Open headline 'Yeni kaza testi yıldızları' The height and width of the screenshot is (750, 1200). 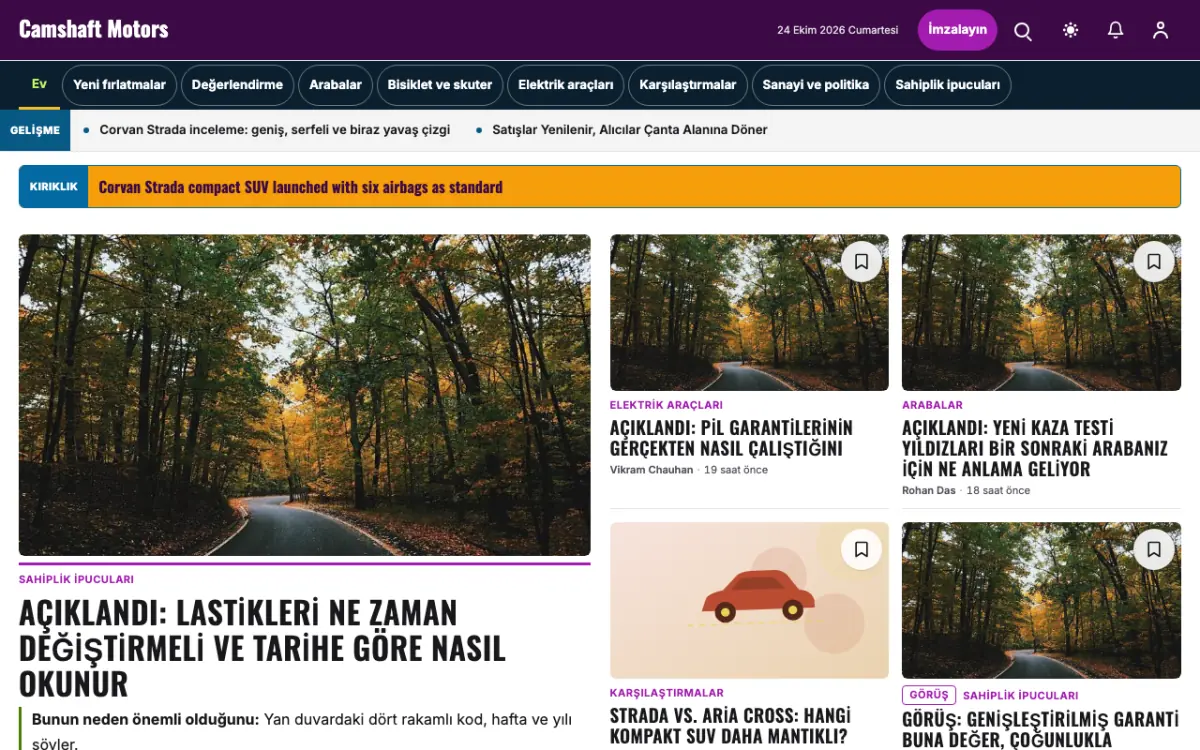(1035, 448)
